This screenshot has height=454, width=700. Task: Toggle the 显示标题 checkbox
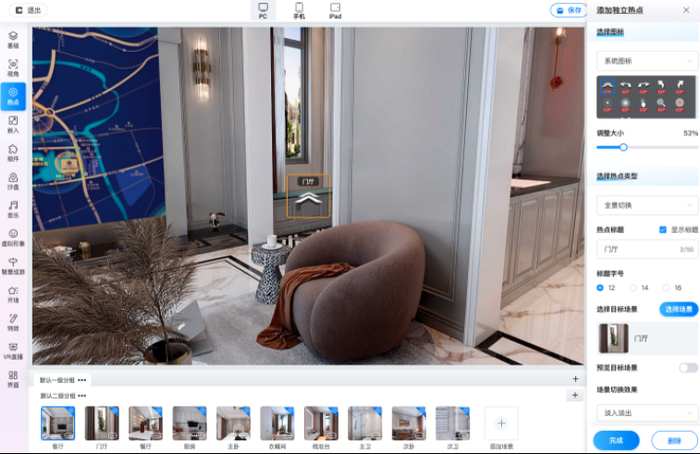click(x=662, y=229)
